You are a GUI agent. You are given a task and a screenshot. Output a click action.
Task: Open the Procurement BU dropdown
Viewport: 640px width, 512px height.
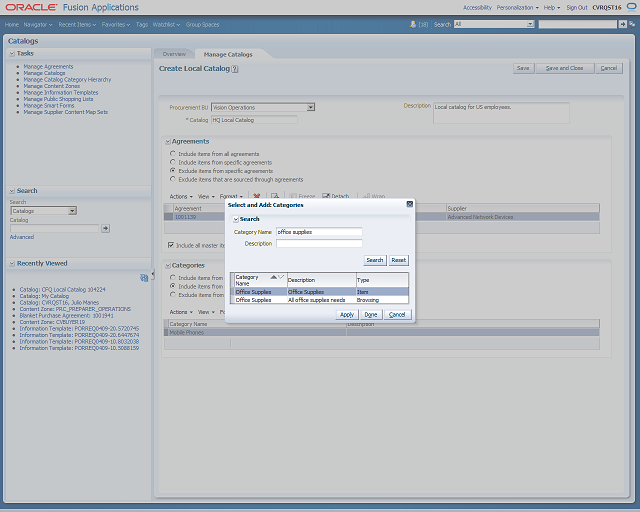311,107
